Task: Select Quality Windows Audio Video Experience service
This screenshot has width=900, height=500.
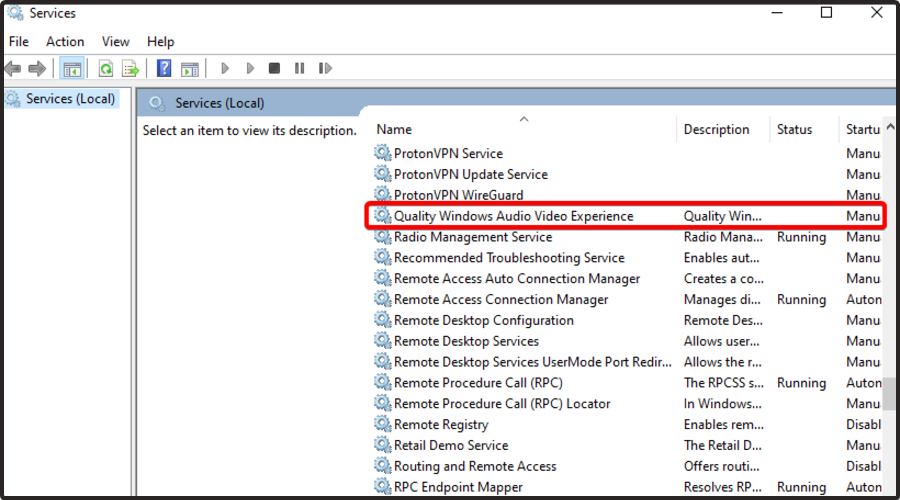Action: tap(626, 216)
